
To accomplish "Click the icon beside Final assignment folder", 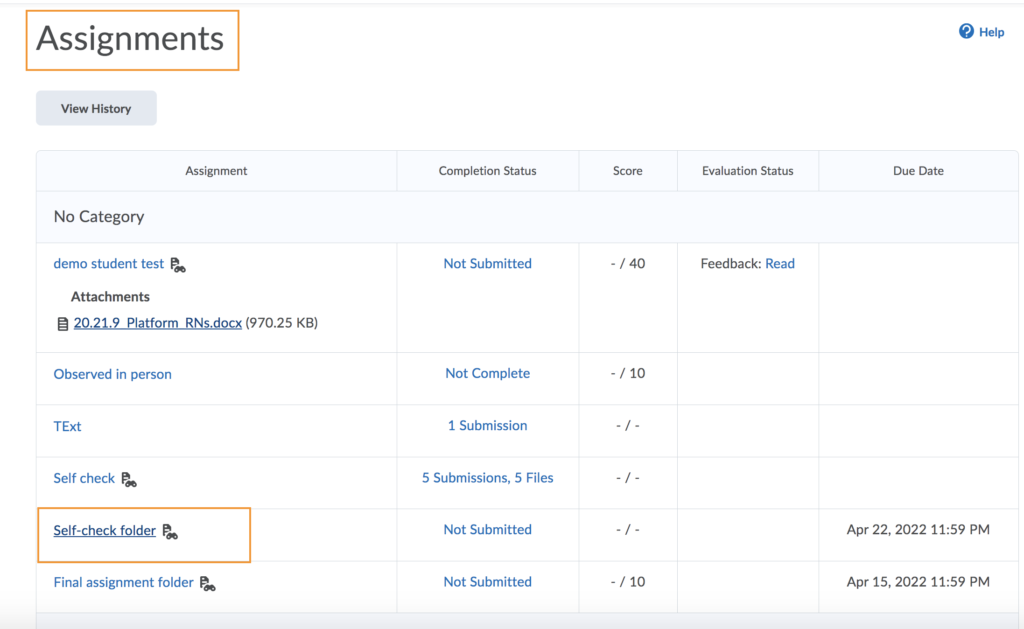I will [208, 583].
